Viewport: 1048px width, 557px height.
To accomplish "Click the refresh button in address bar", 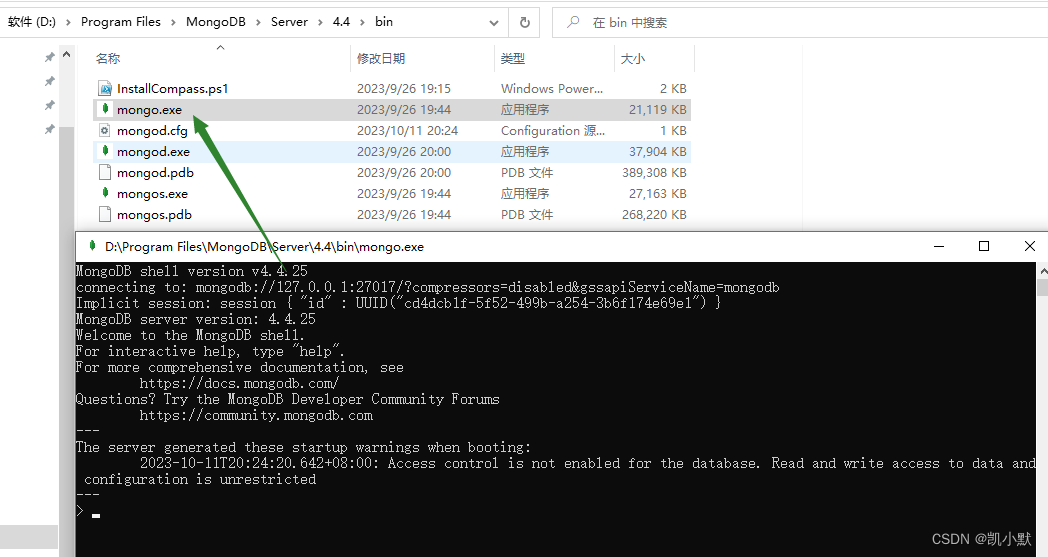I will pyautogui.click(x=525, y=22).
